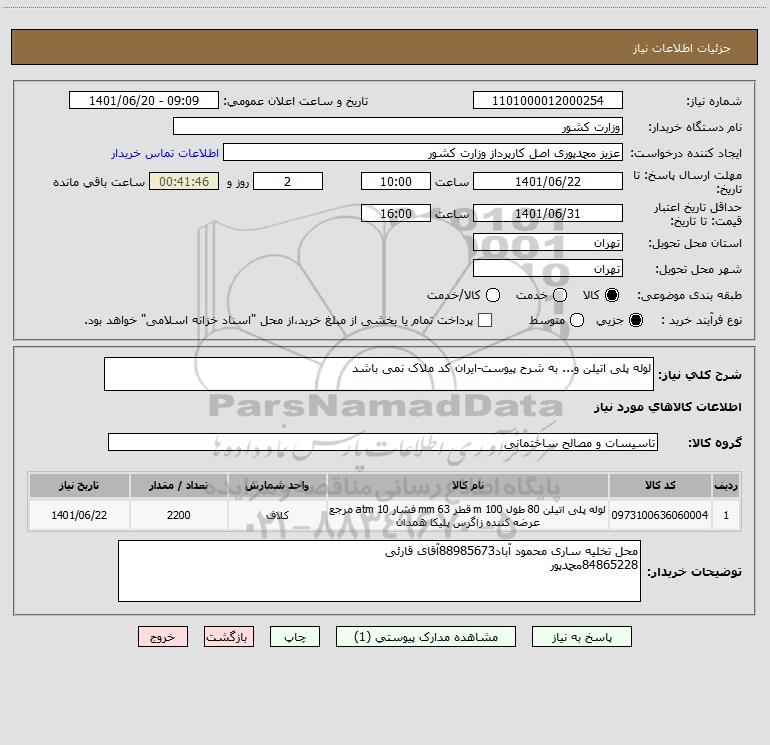
Task: Click the ردیف column header
Action: point(726,485)
